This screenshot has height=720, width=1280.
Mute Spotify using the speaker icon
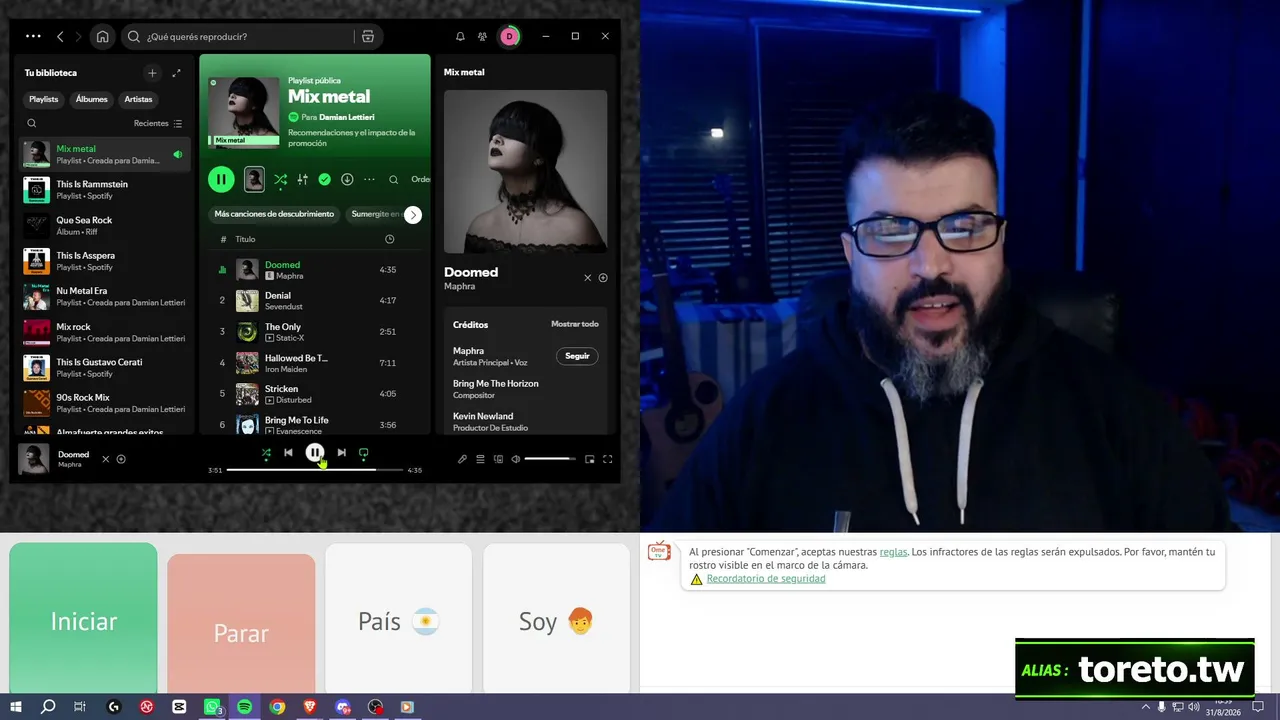[516, 459]
